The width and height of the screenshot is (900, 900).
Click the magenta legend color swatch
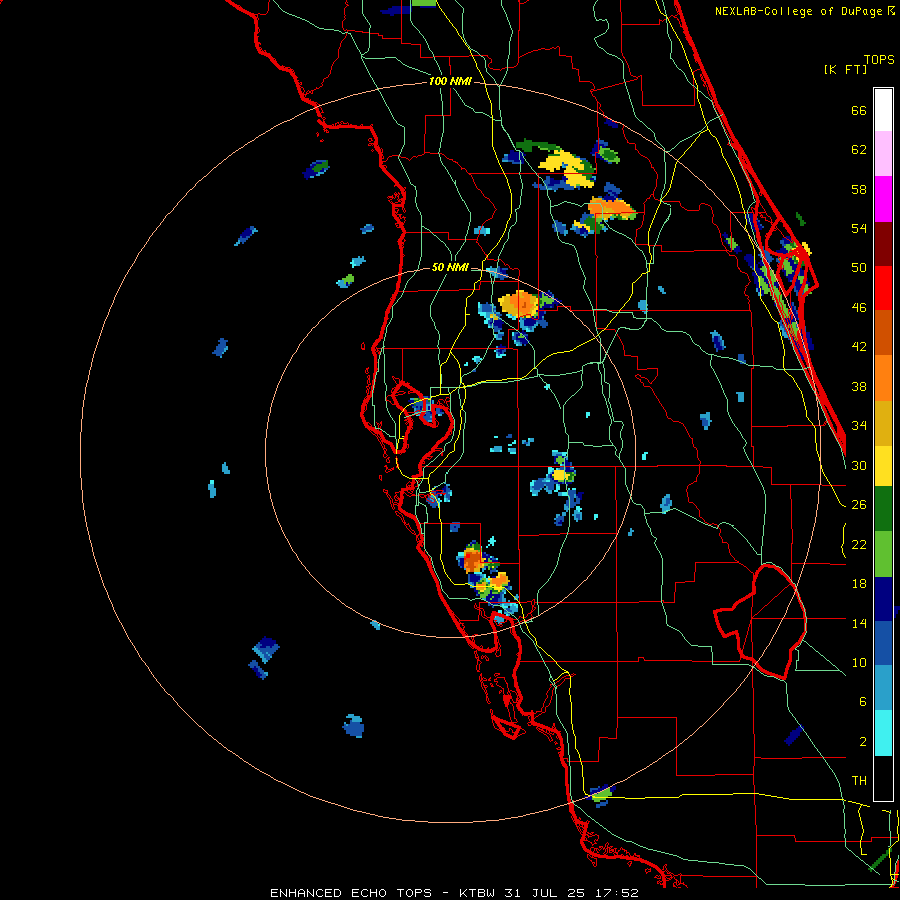point(883,199)
